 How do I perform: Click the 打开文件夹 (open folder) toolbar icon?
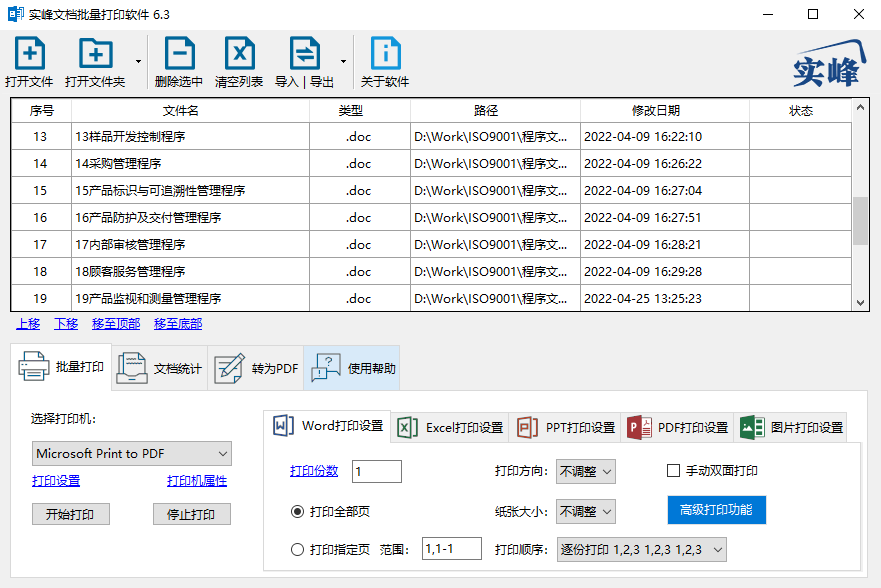(96, 53)
